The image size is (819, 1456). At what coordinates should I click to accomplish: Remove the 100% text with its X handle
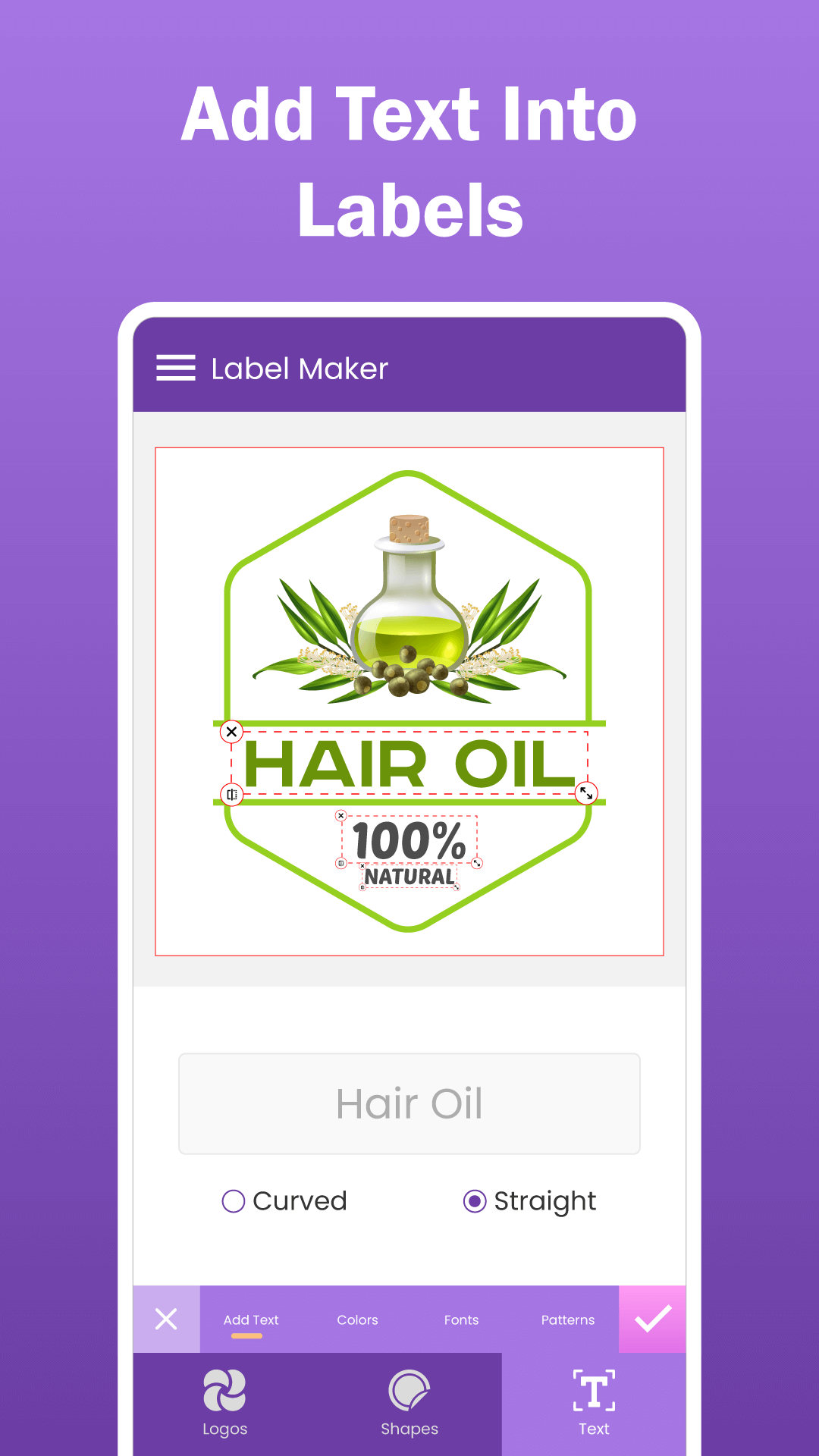(341, 816)
